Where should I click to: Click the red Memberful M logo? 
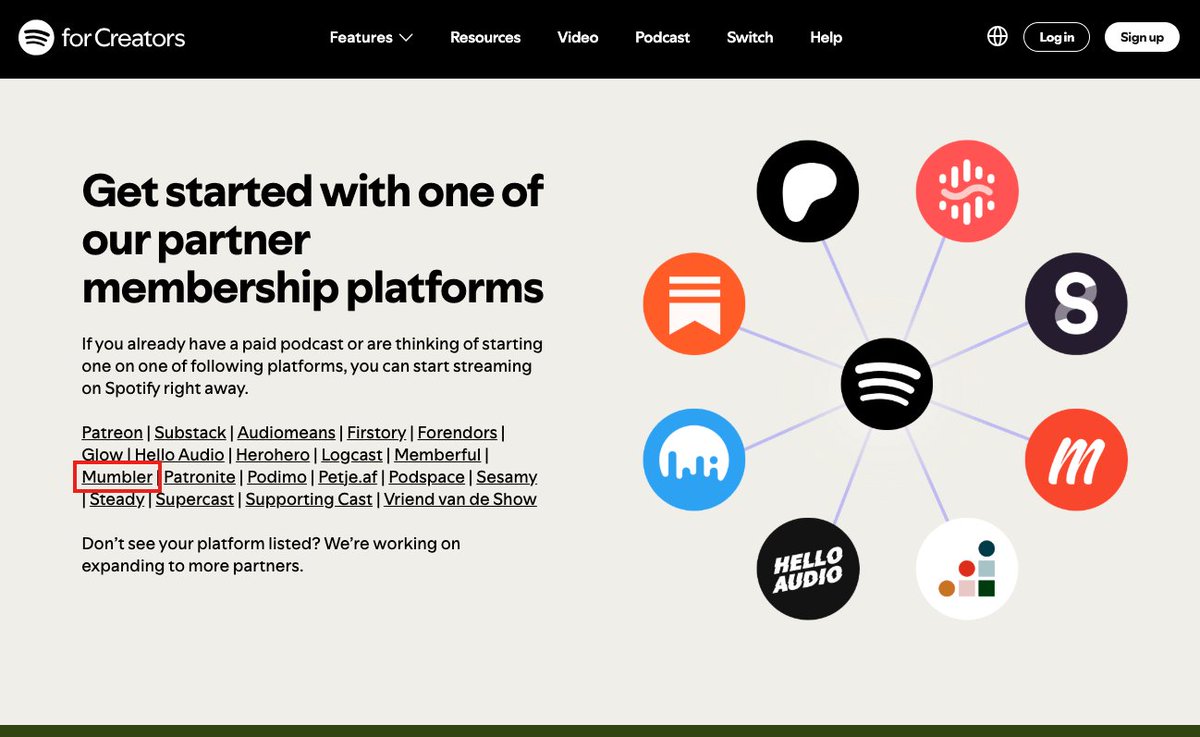(x=1076, y=459)
